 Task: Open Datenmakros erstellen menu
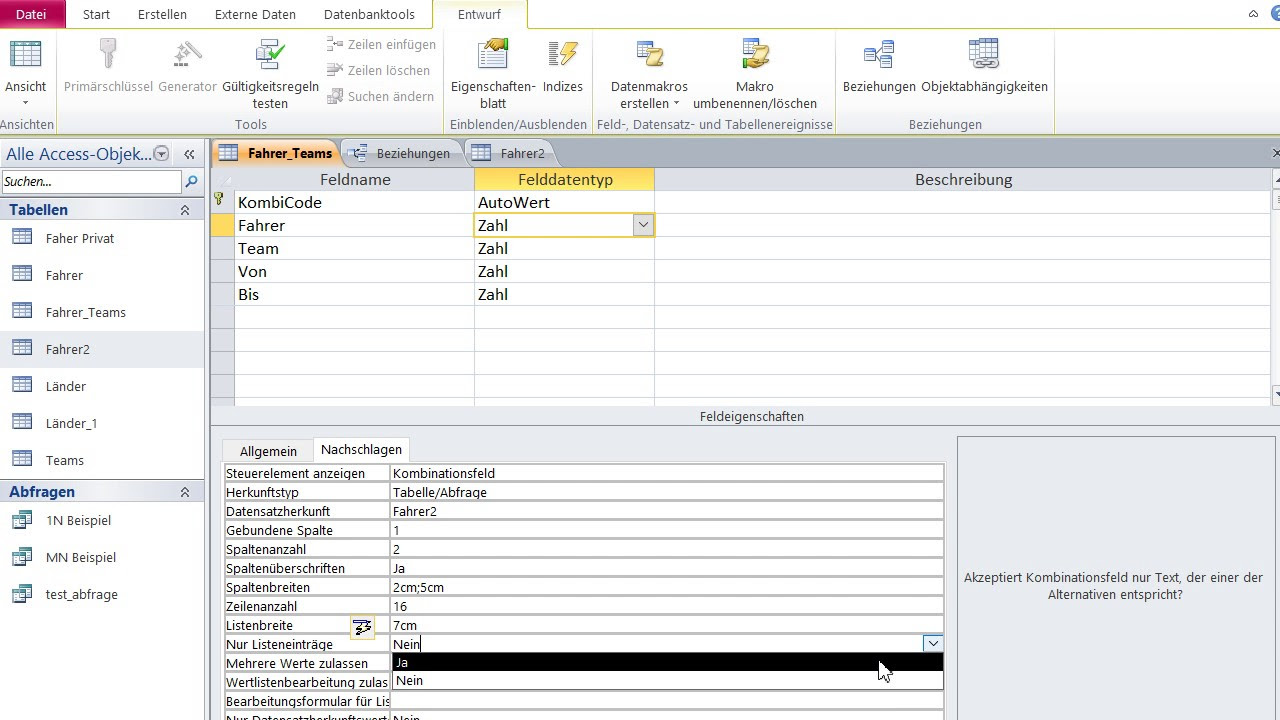coord(649,74)
